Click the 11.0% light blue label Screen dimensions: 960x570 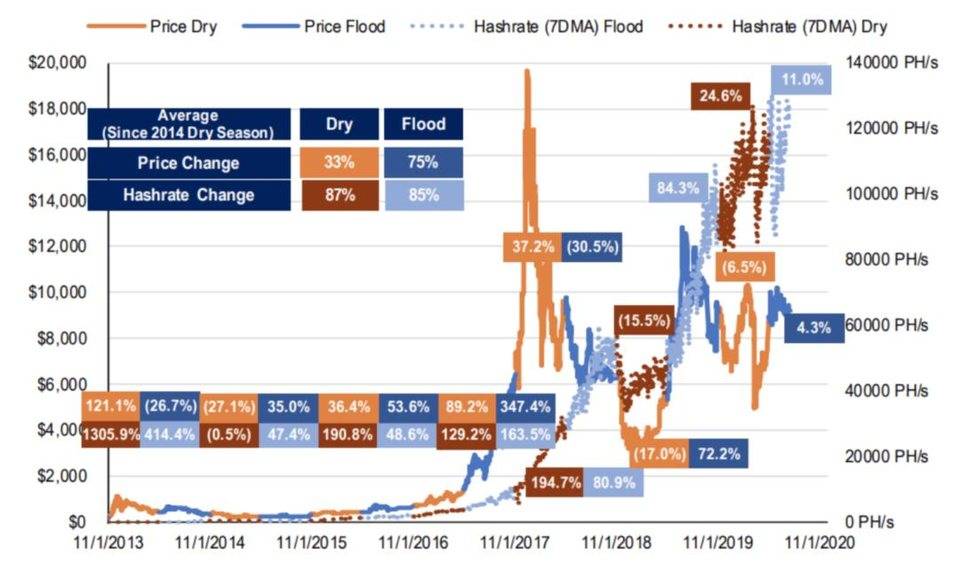pos(802,80)
